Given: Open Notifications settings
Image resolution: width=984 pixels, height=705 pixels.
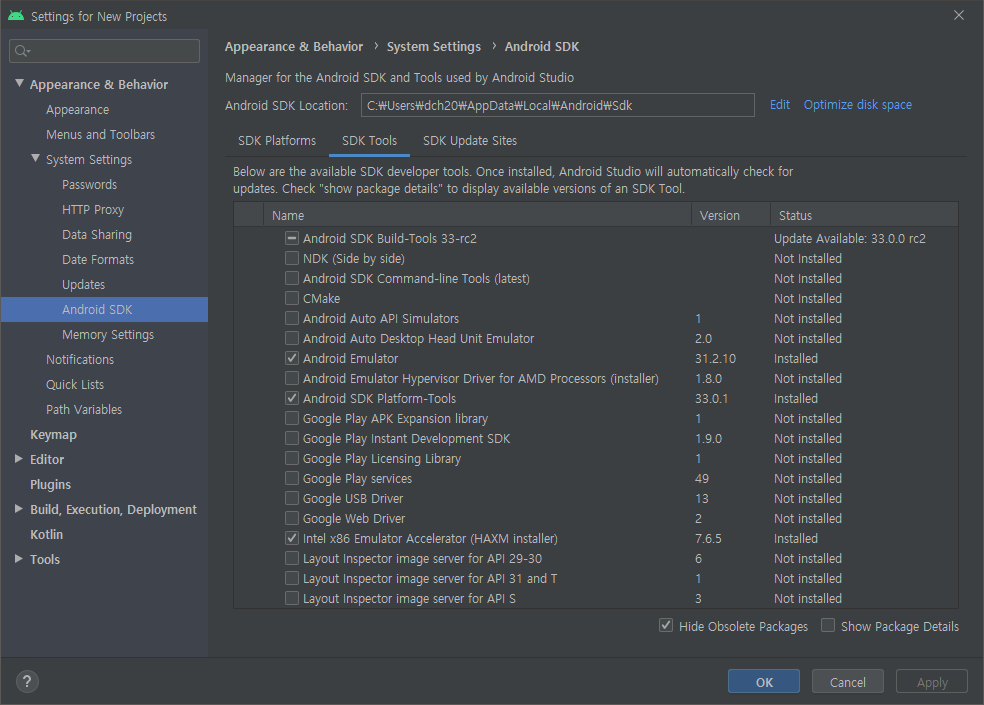Looking at the screenshot, I should tap(80, 360).
